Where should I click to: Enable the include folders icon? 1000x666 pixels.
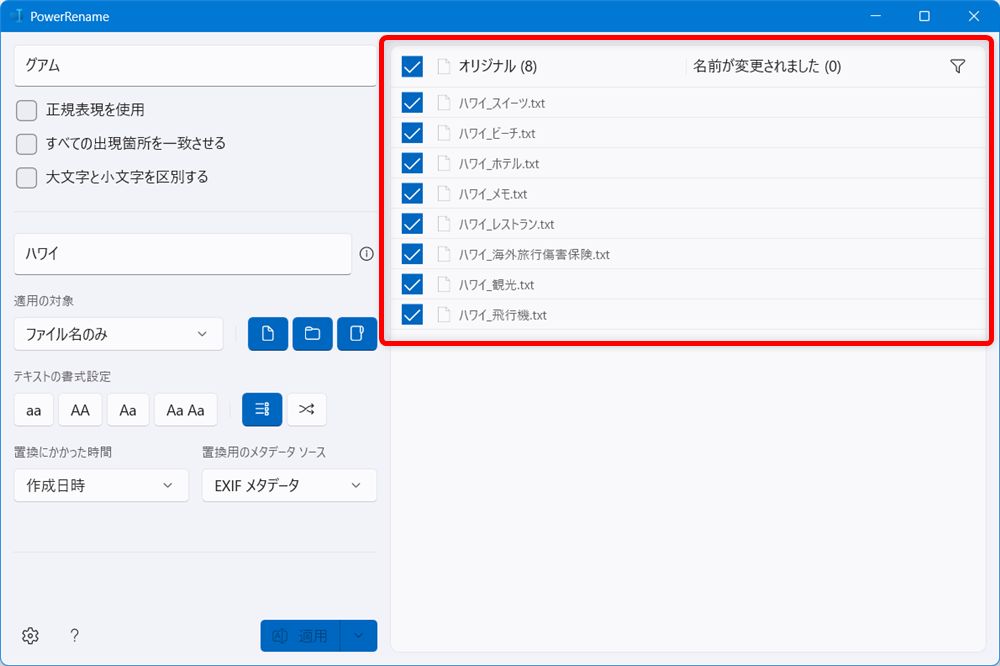[x=312, y=333]
